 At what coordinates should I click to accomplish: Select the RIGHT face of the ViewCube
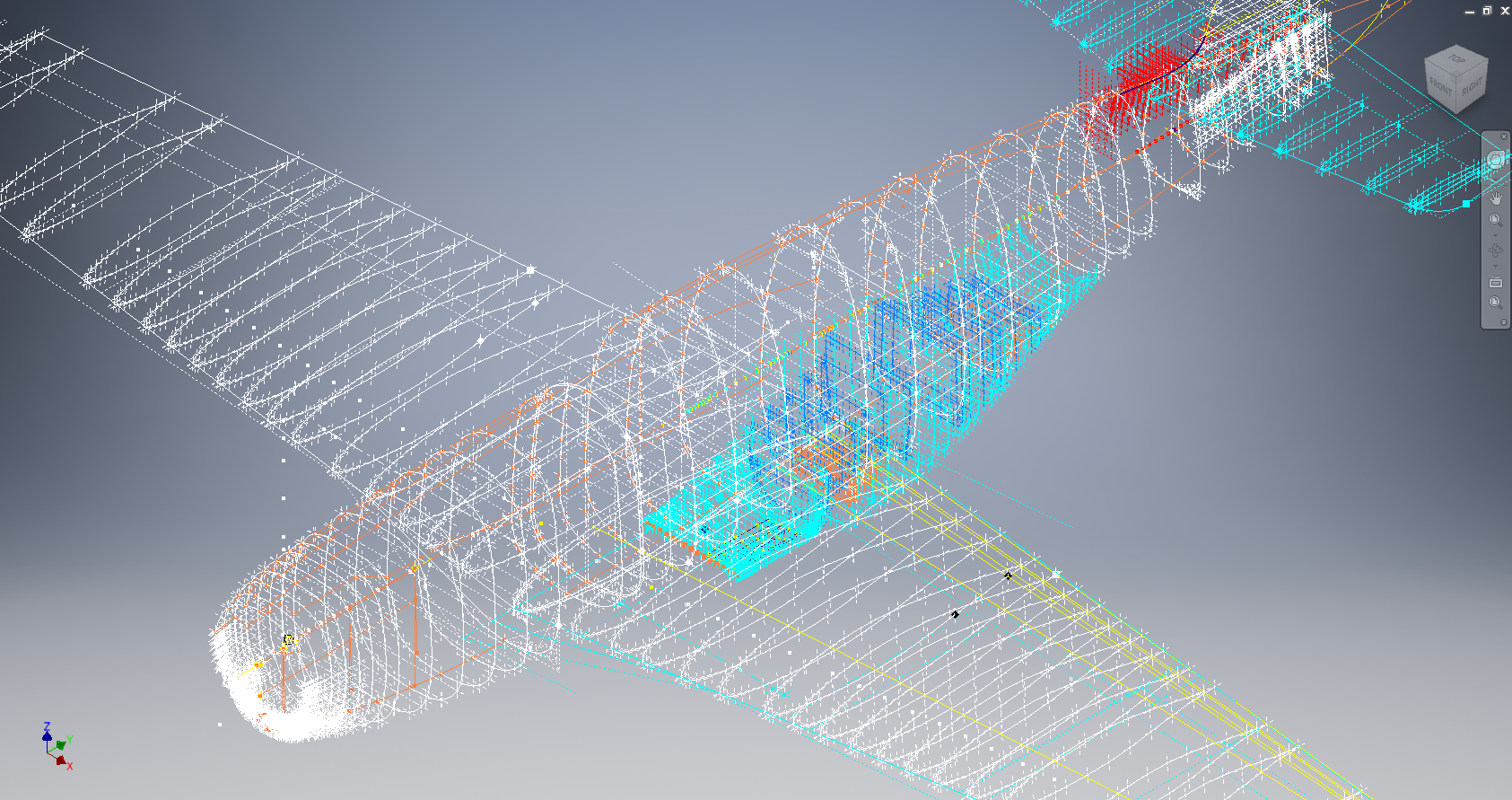point(1472,87)
